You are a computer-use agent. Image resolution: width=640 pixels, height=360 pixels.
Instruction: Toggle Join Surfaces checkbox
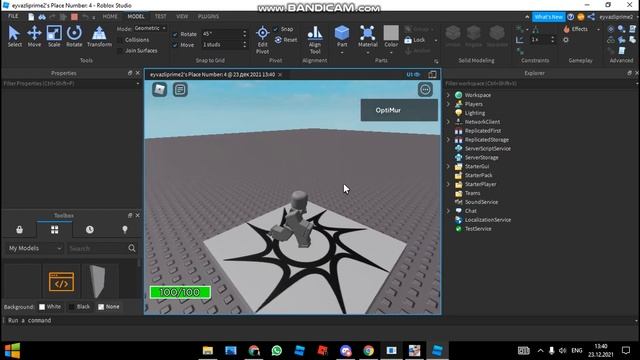tap(120, 51)
